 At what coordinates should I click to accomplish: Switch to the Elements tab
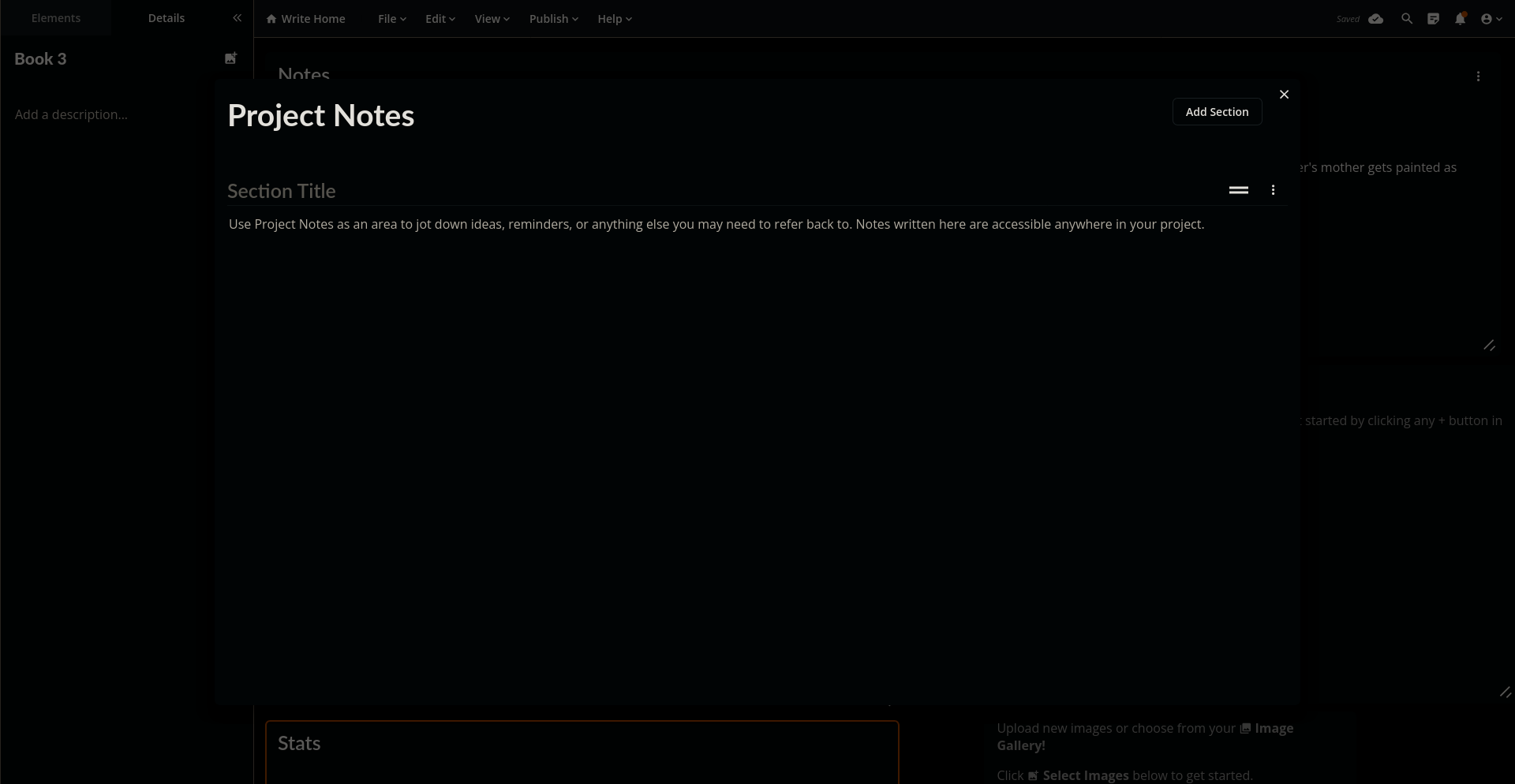click(x=56, y=18)
